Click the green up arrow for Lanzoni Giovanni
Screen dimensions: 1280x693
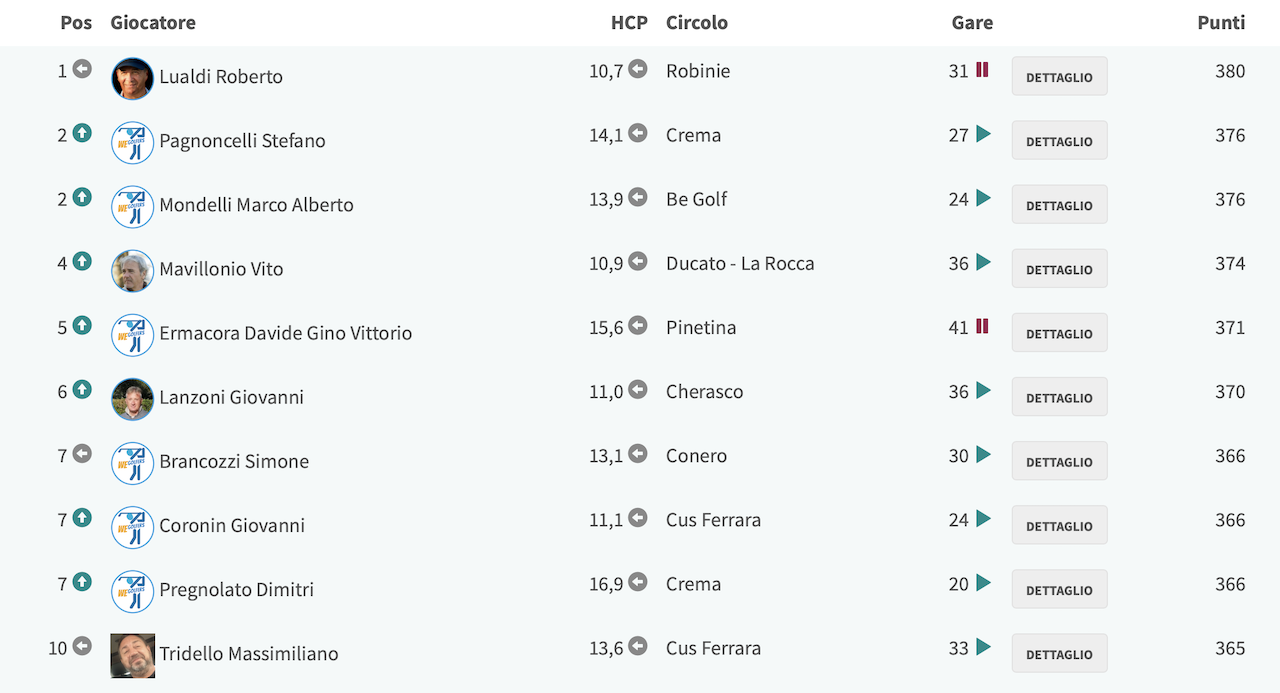click(x=82, y=389)
